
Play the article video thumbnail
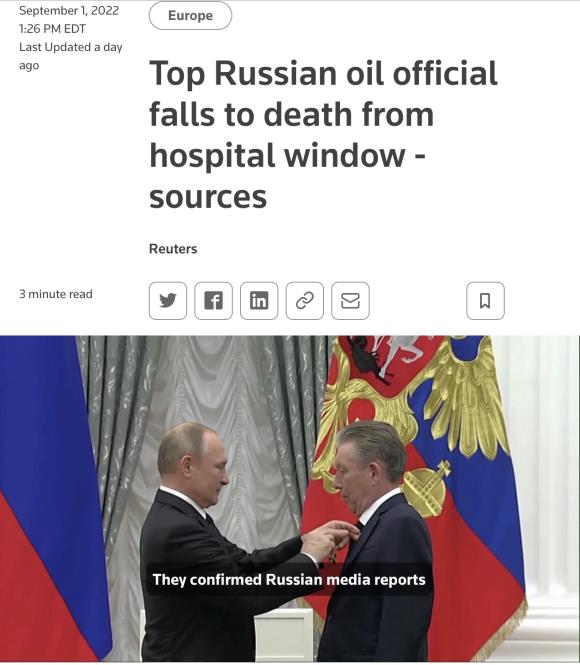(x=290, y=499)
